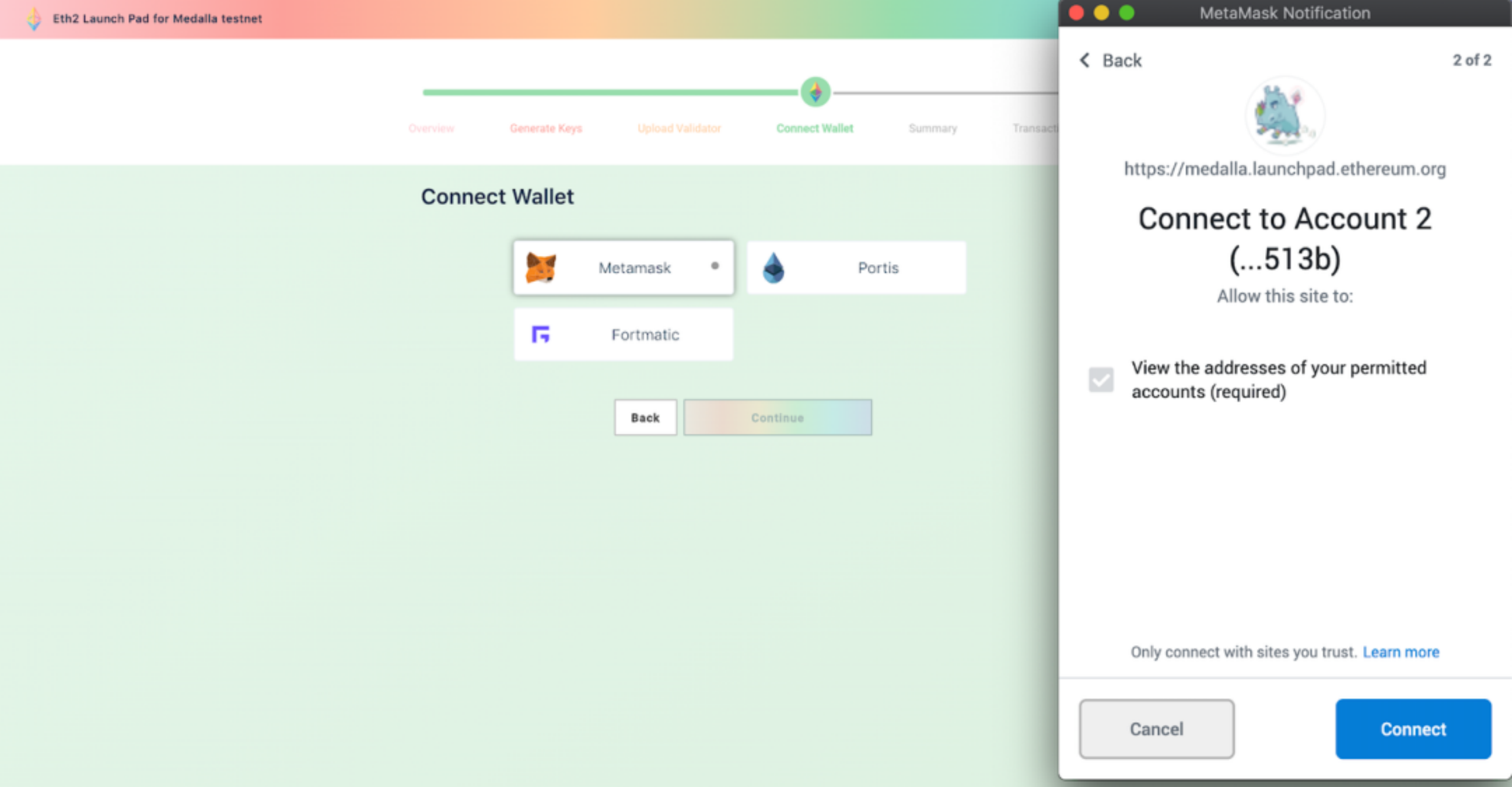Cancel the MetaMask connection request

point(1156,729)
